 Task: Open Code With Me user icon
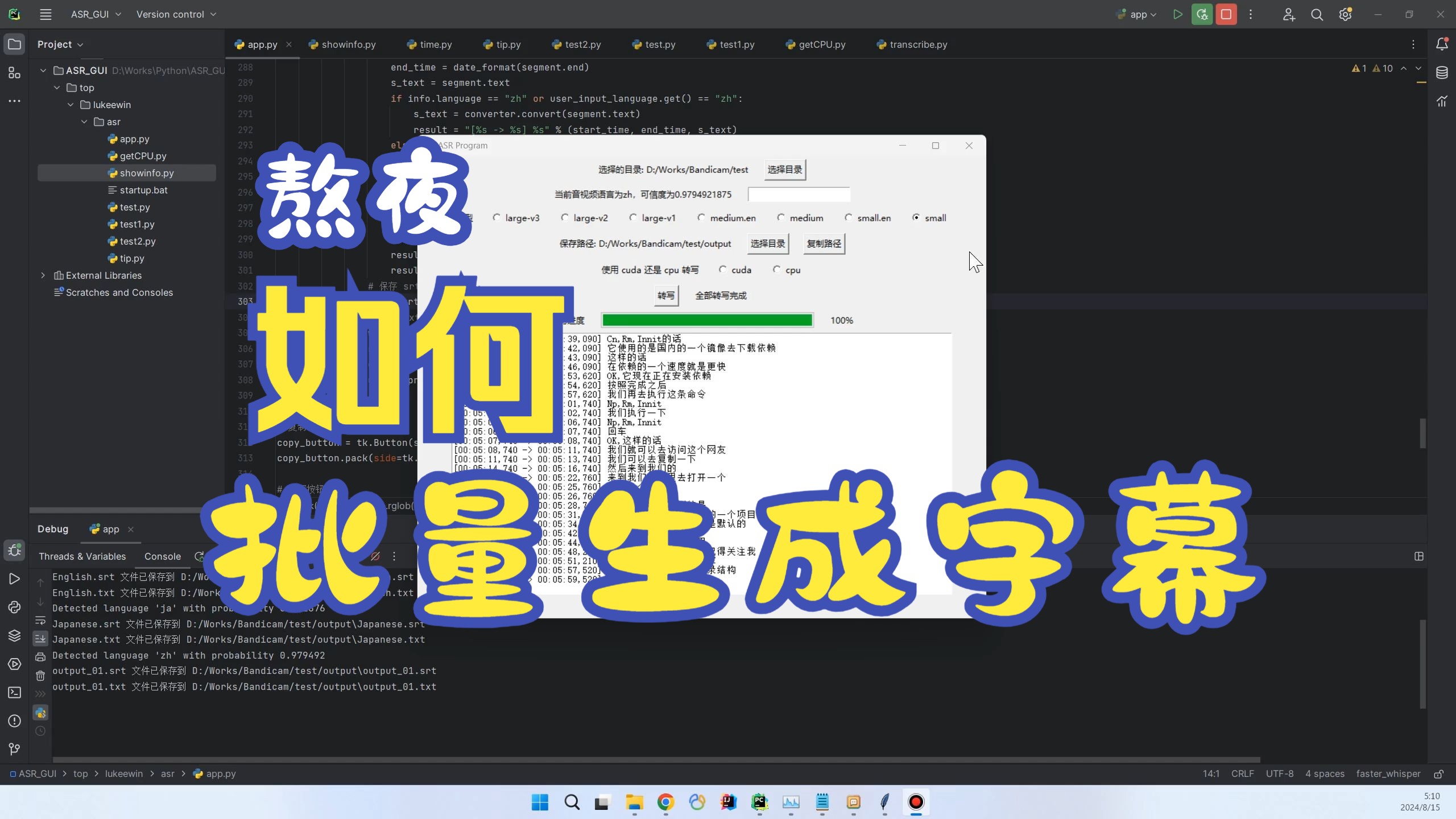[1289, 15]
